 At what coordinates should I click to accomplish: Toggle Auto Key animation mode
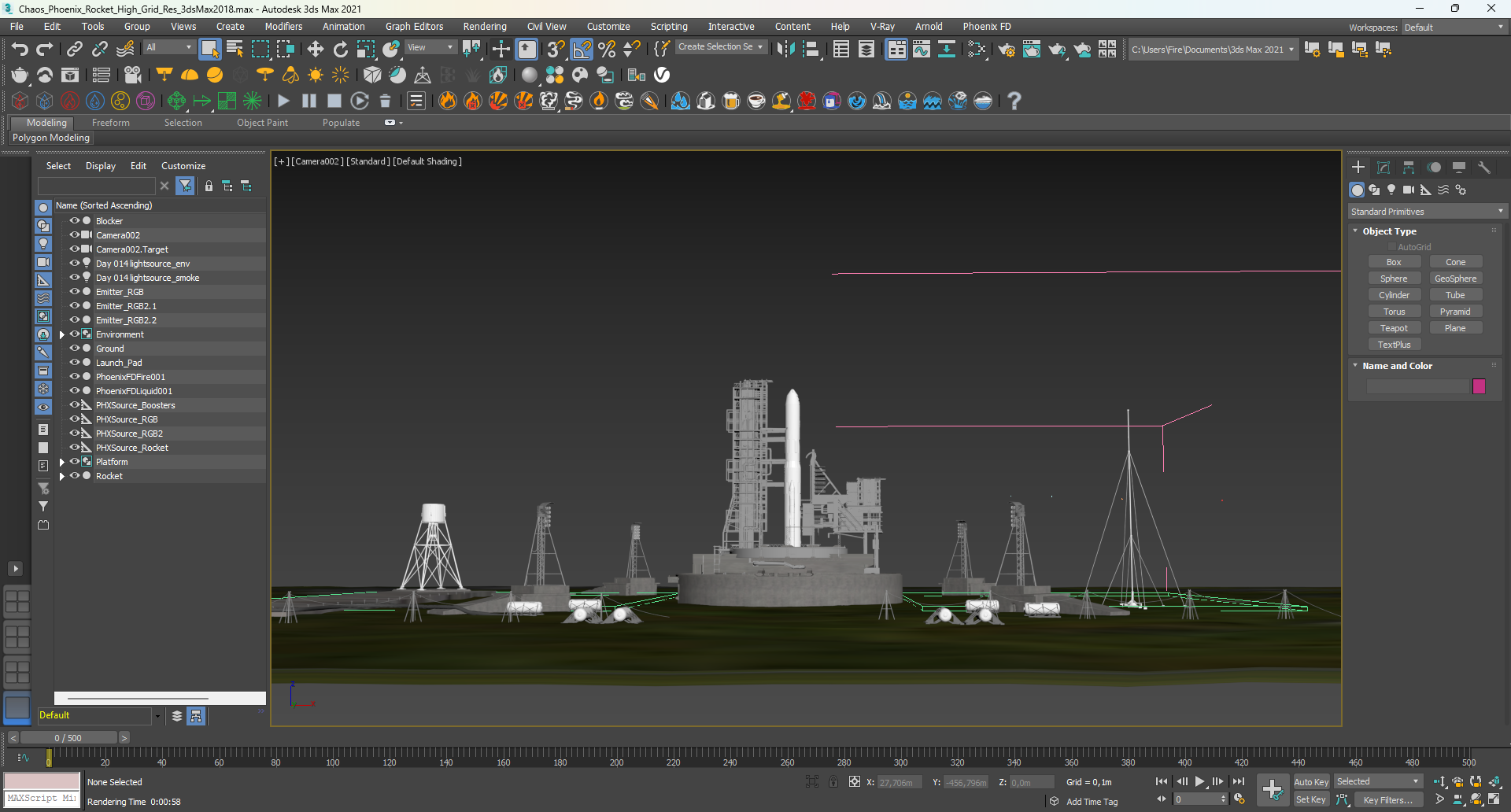(1310, 781)
